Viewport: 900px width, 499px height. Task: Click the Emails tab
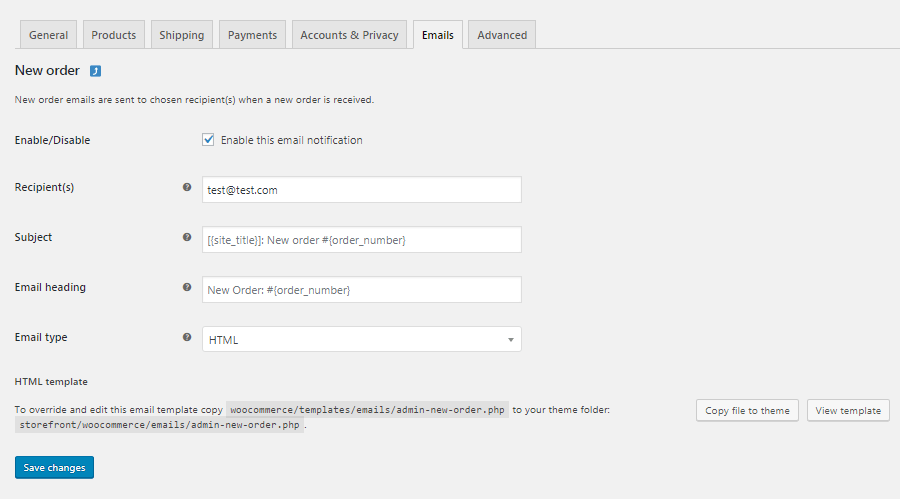tap(437, 35)
